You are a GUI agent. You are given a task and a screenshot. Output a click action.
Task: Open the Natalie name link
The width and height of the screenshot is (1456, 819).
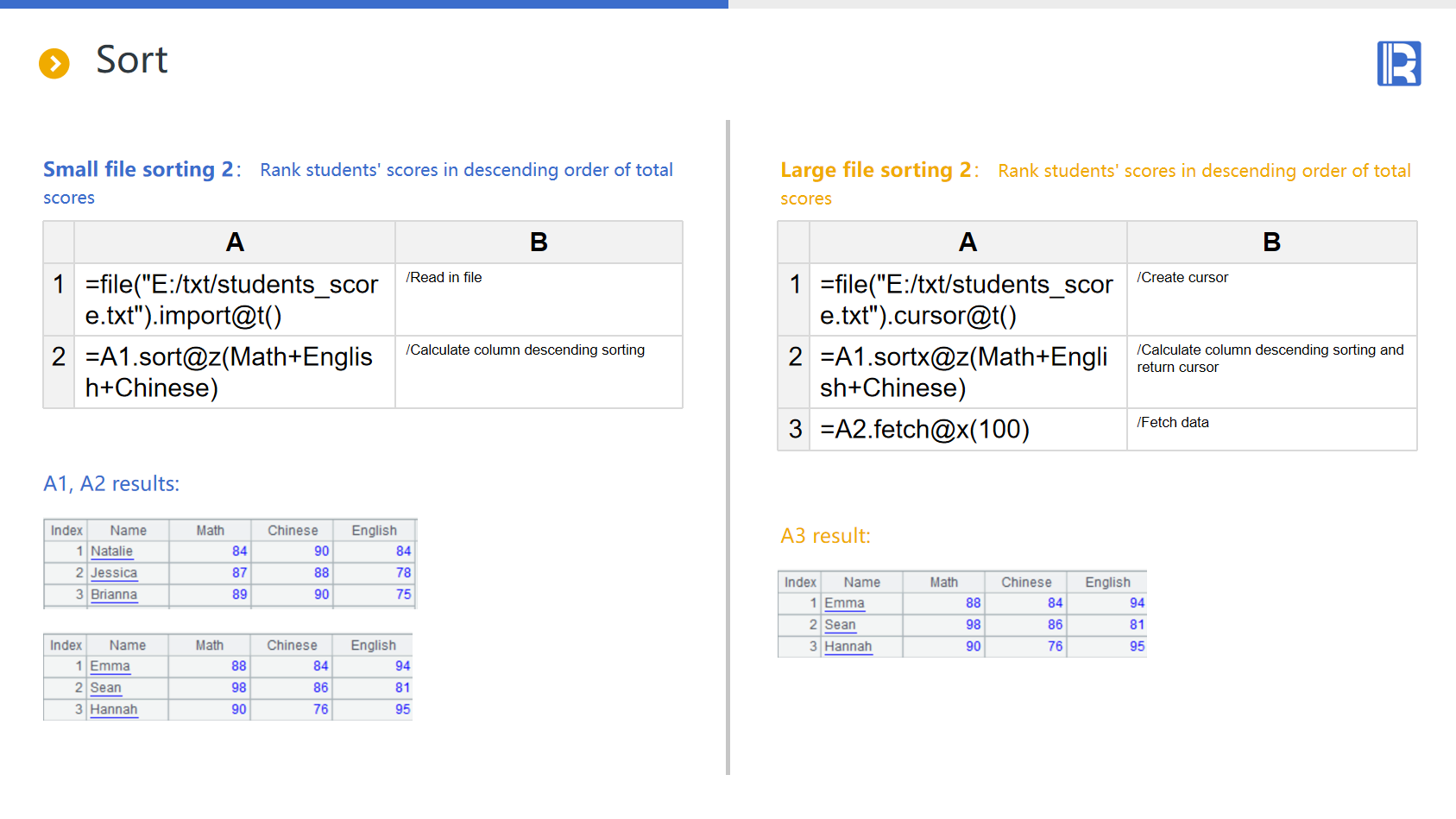coord(111,551)
